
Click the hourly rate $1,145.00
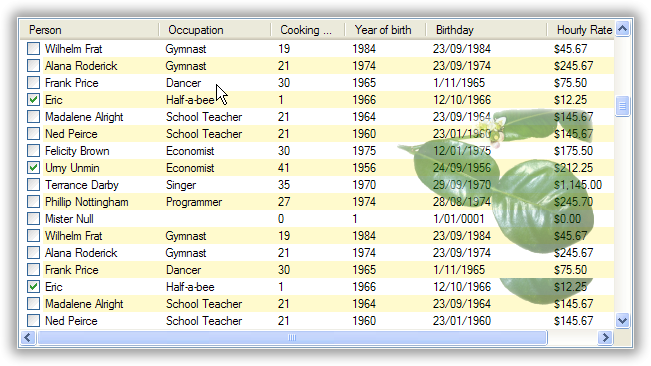point(578,185)
